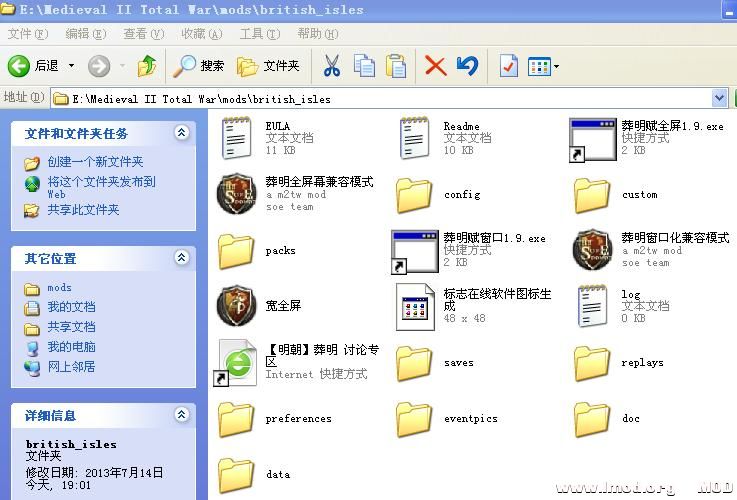Click 共享此文件夹 link
Viewport: 737px width, 500px height.
[83, 210]
